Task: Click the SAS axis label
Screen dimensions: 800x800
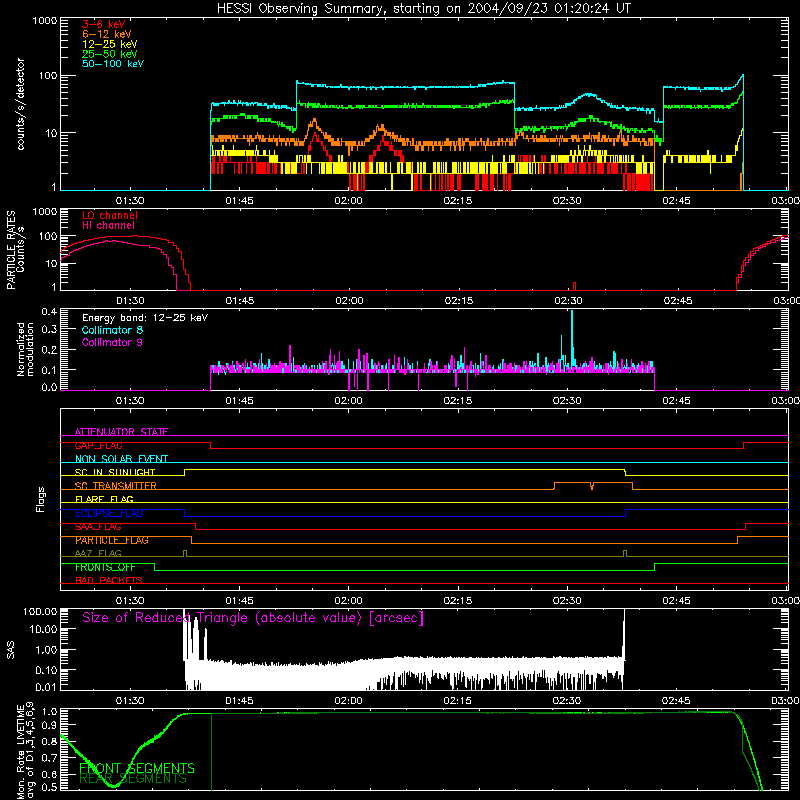Action: pos(10,650)
